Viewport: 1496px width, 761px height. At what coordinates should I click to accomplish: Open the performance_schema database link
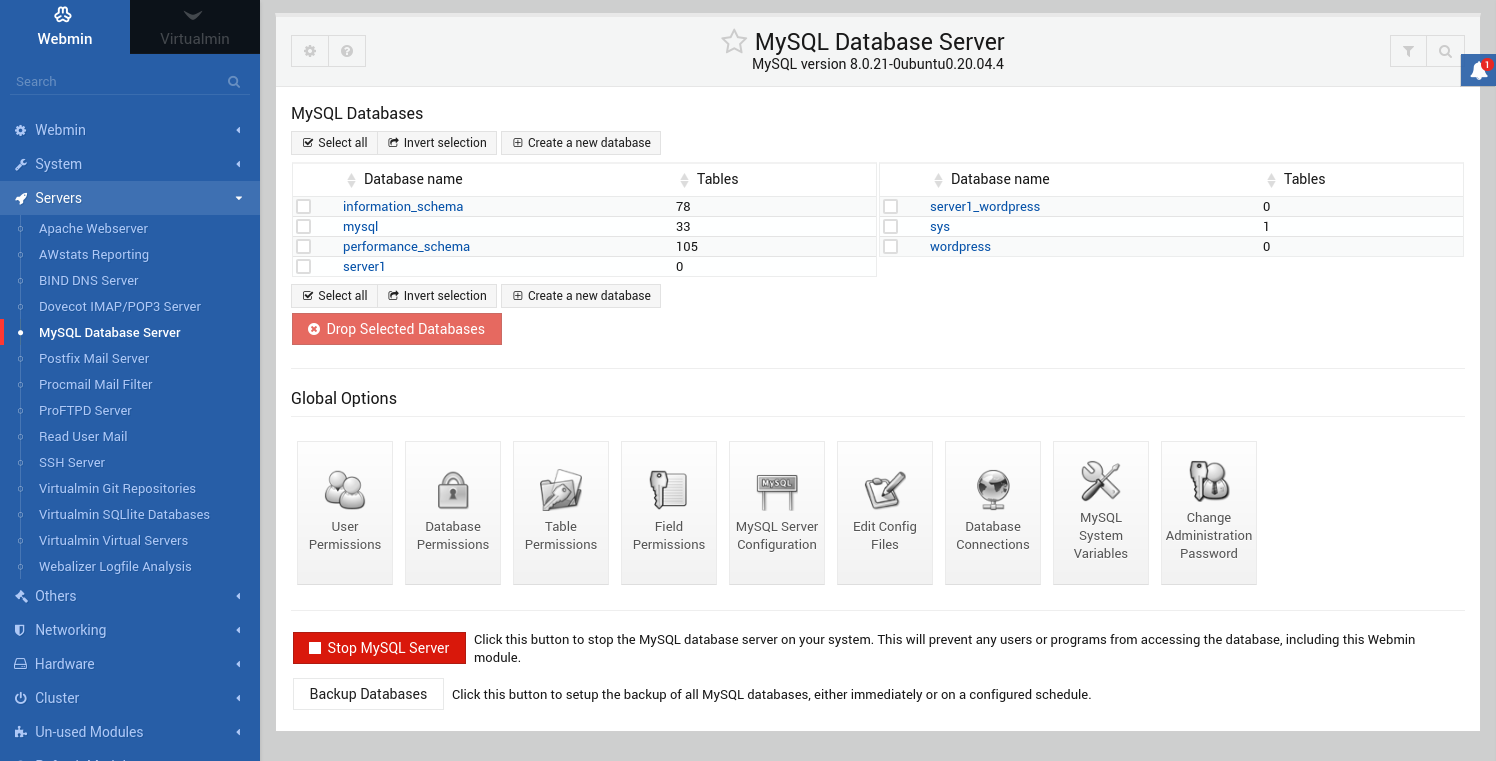(406, 246)
